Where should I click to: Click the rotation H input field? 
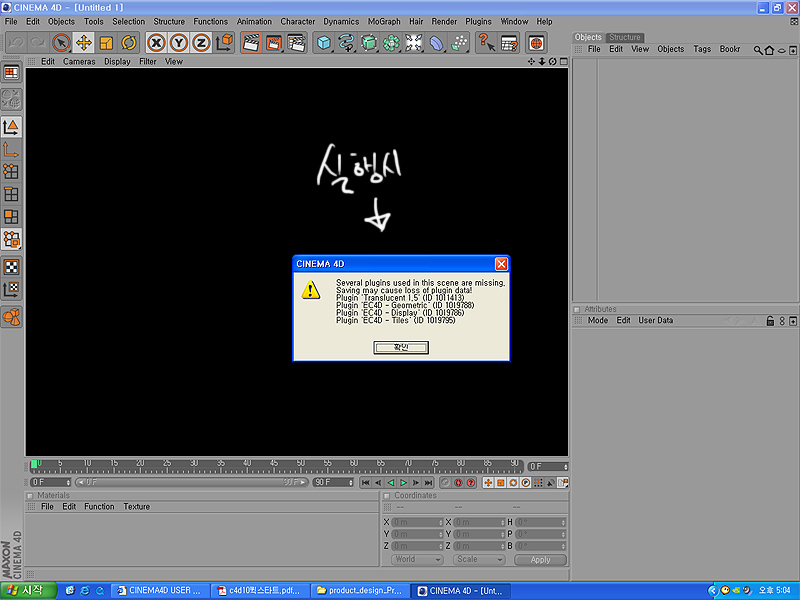click(541, 522)
